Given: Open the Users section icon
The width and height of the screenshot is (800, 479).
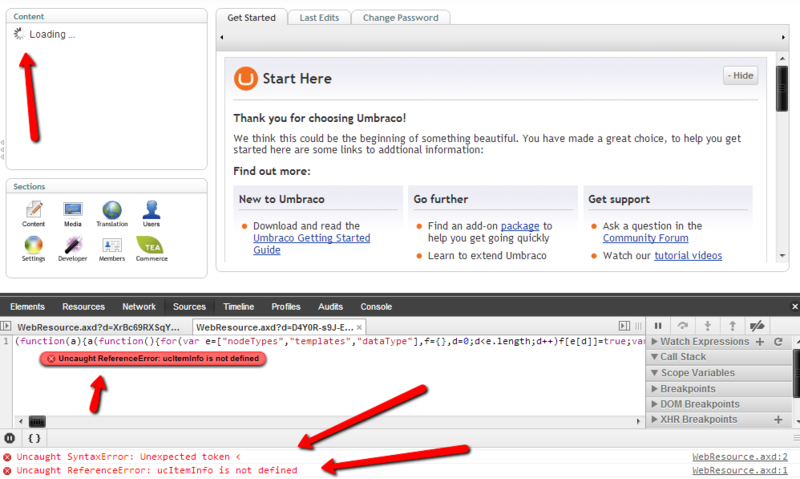Looking at the screenshot, I should [152, 213].
